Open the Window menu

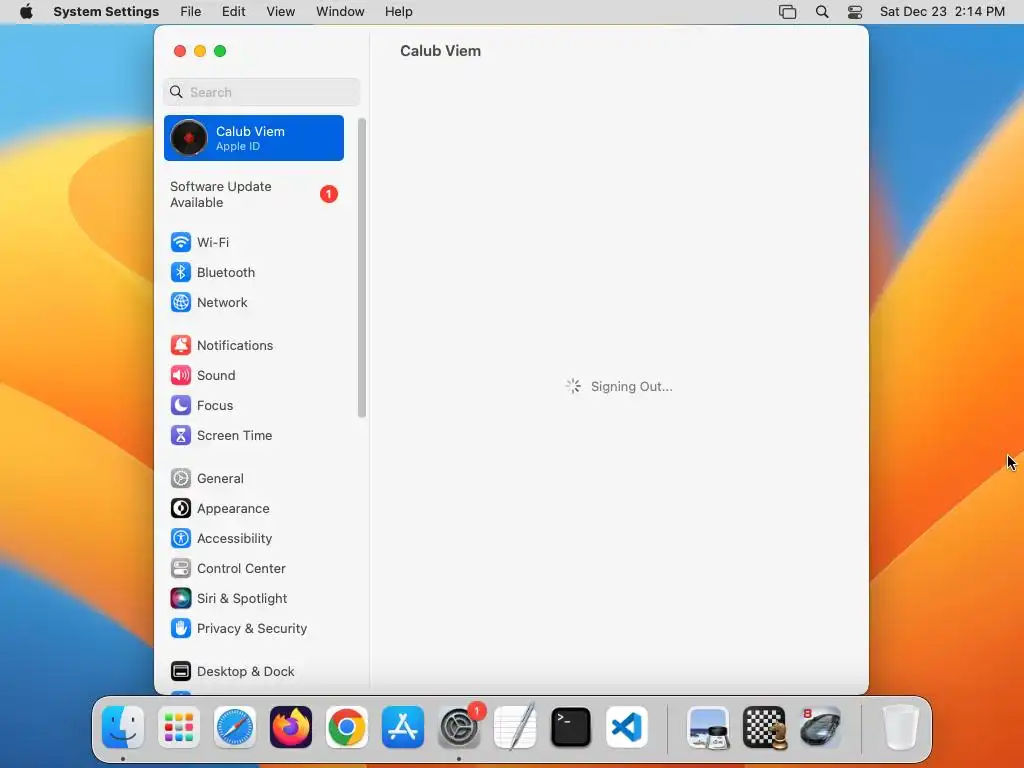340,12
